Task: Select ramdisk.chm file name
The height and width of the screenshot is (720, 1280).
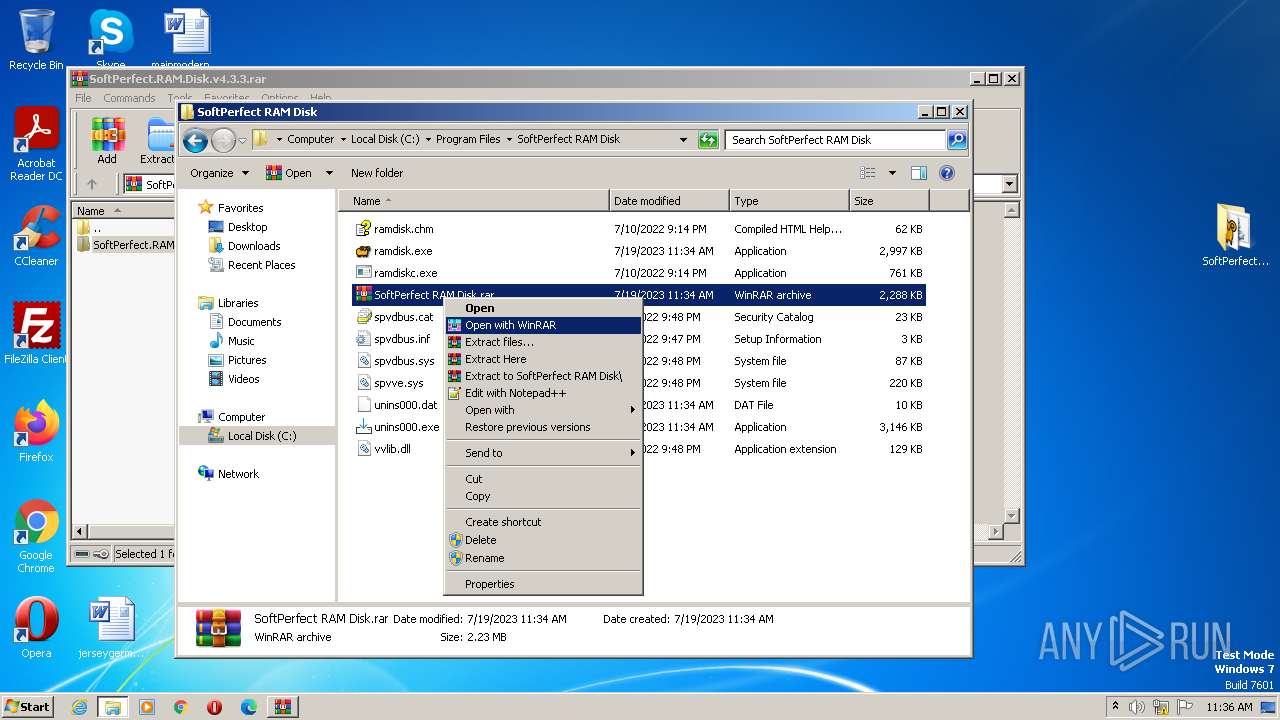Action: [x=404, y=229]
